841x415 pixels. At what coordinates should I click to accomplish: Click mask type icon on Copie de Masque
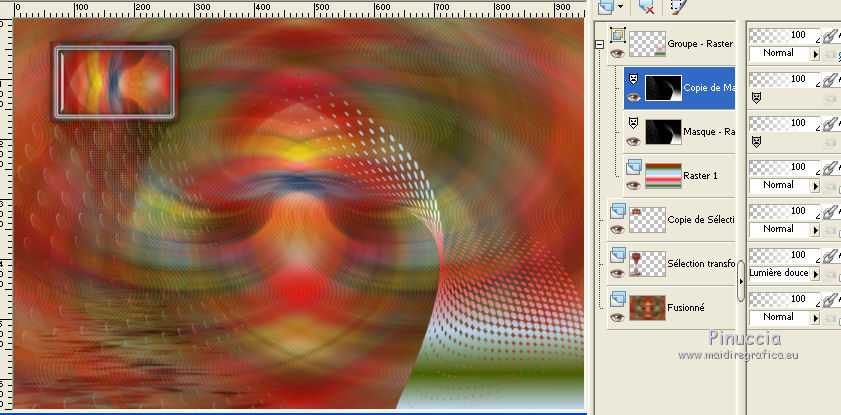point(633,79)
